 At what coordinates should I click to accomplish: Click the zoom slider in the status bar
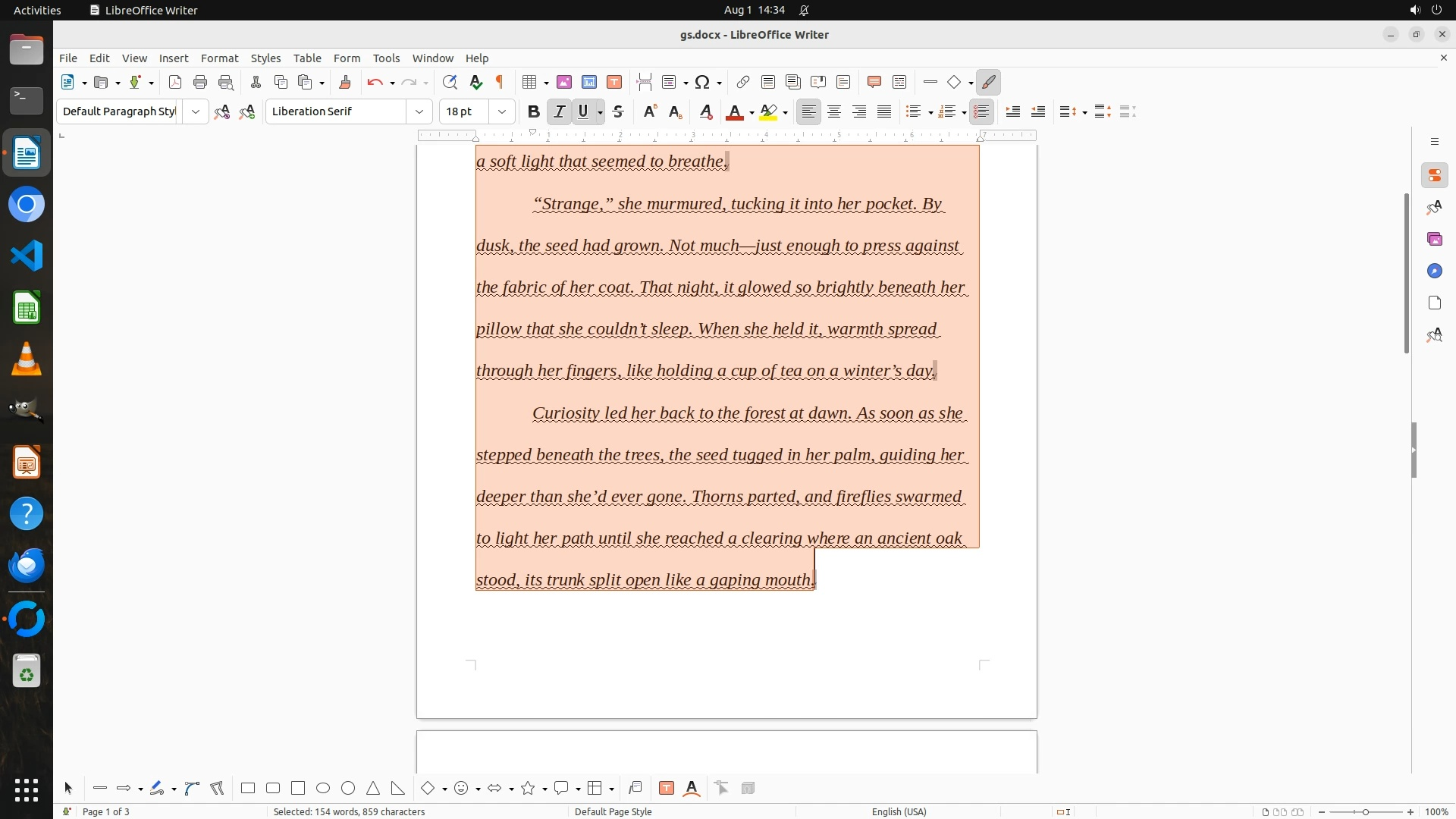pyautogui.click(x=1366, y=811)
